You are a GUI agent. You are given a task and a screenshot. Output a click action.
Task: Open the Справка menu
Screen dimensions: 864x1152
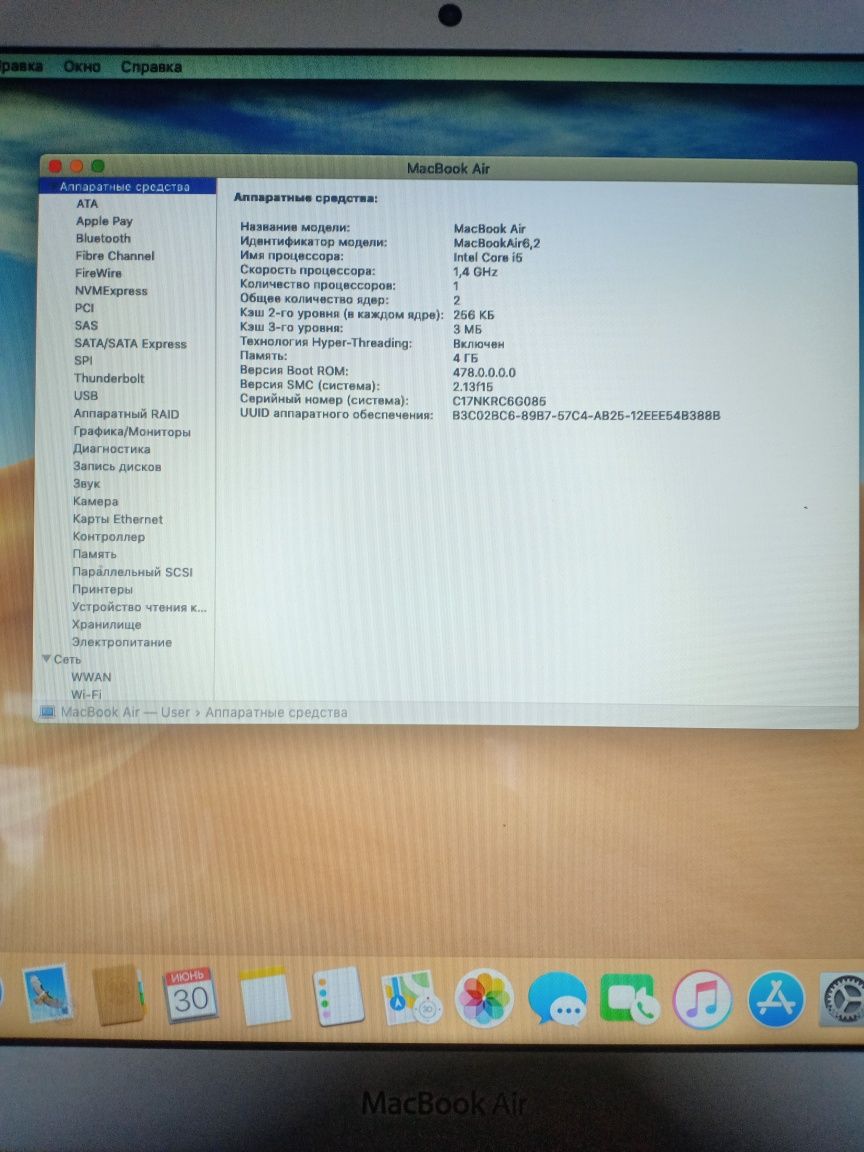pos(151,67)
